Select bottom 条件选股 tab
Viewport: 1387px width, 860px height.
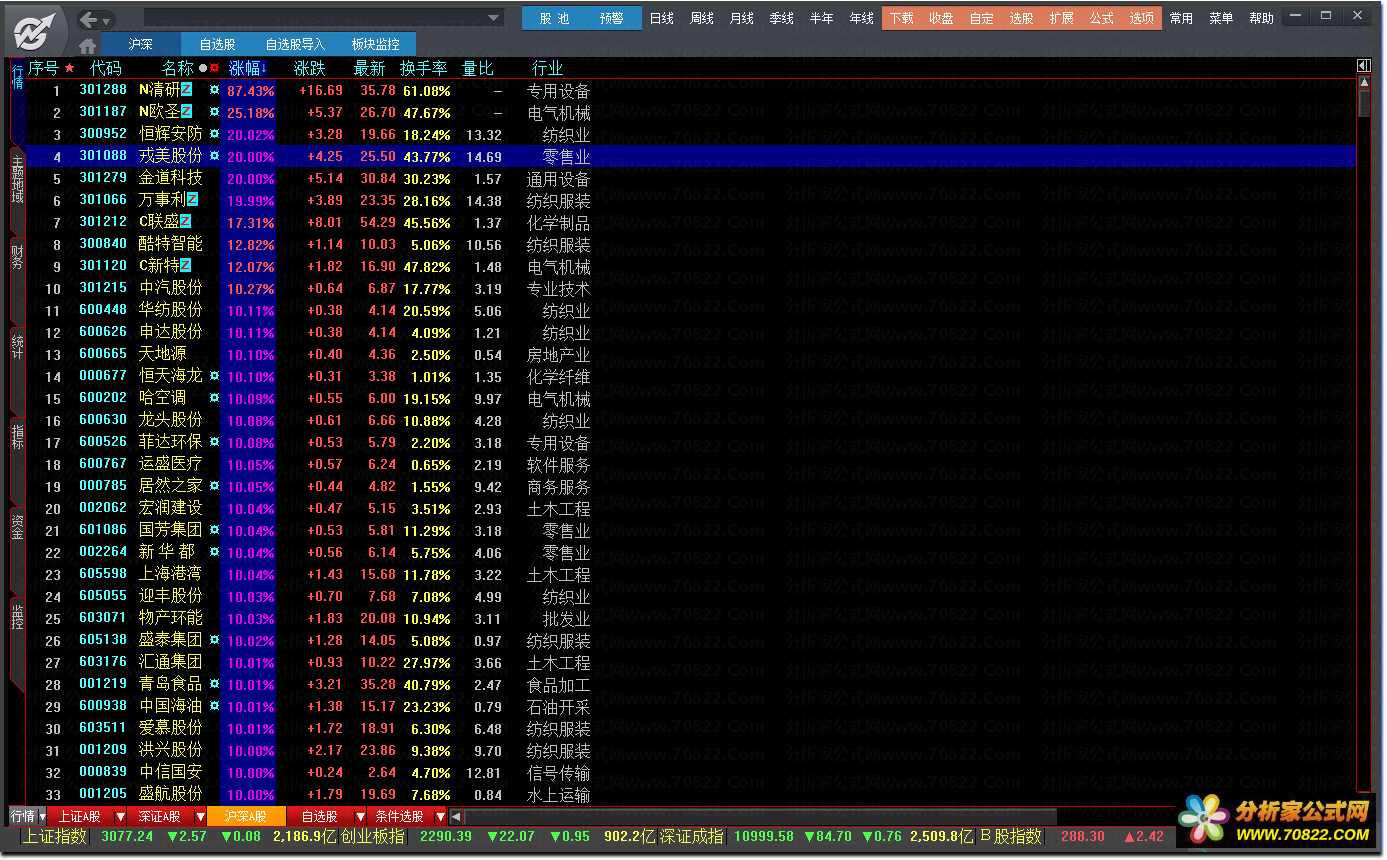400,817
